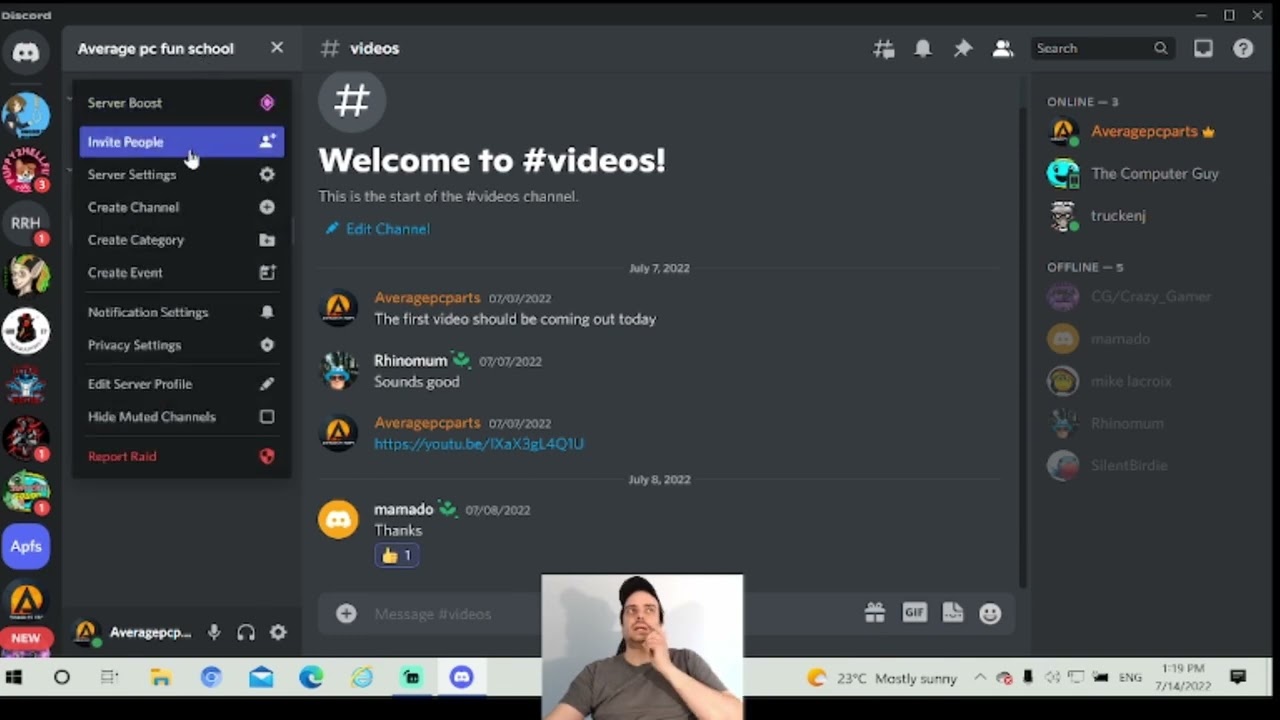Show pinned messages pin icon
Screen dimensions: 1280x720
pyautogui.click(x=963, y=48)
